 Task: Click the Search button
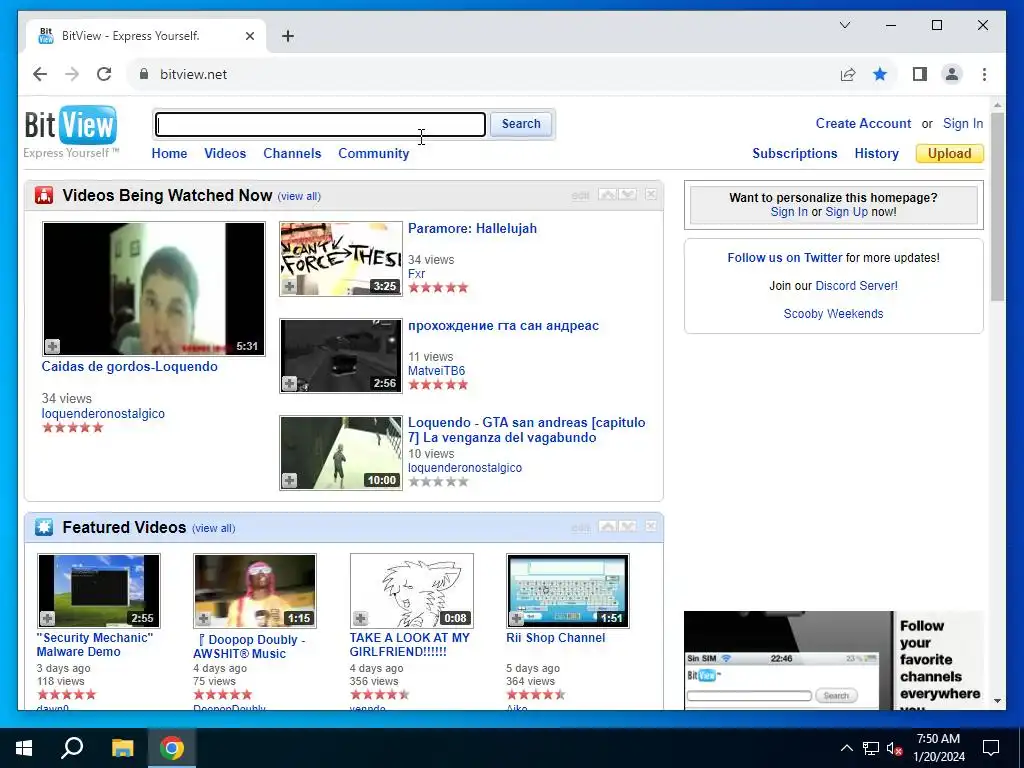[520, 124]
